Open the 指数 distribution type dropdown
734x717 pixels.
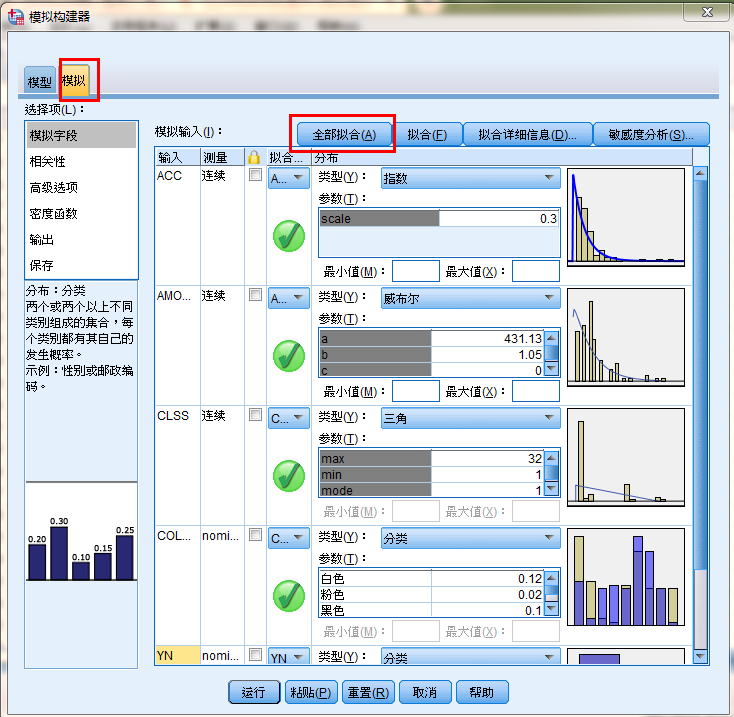[x=470, y=178]
